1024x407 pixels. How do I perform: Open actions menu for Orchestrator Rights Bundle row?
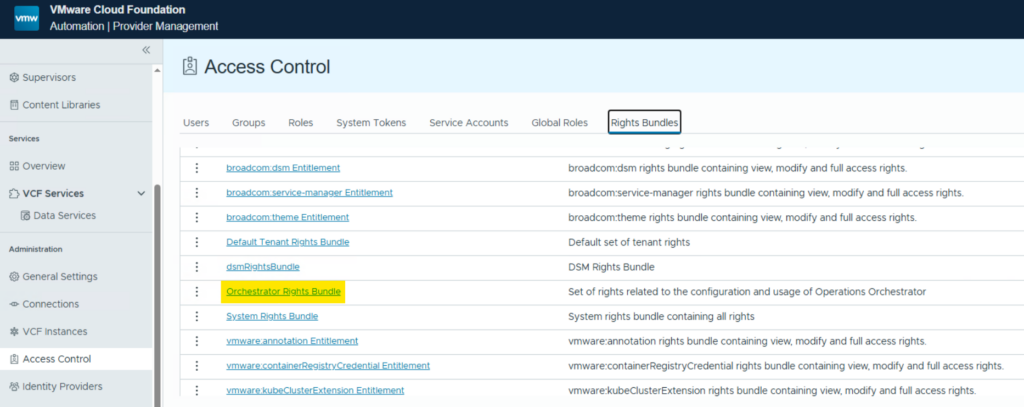(197, 292)
